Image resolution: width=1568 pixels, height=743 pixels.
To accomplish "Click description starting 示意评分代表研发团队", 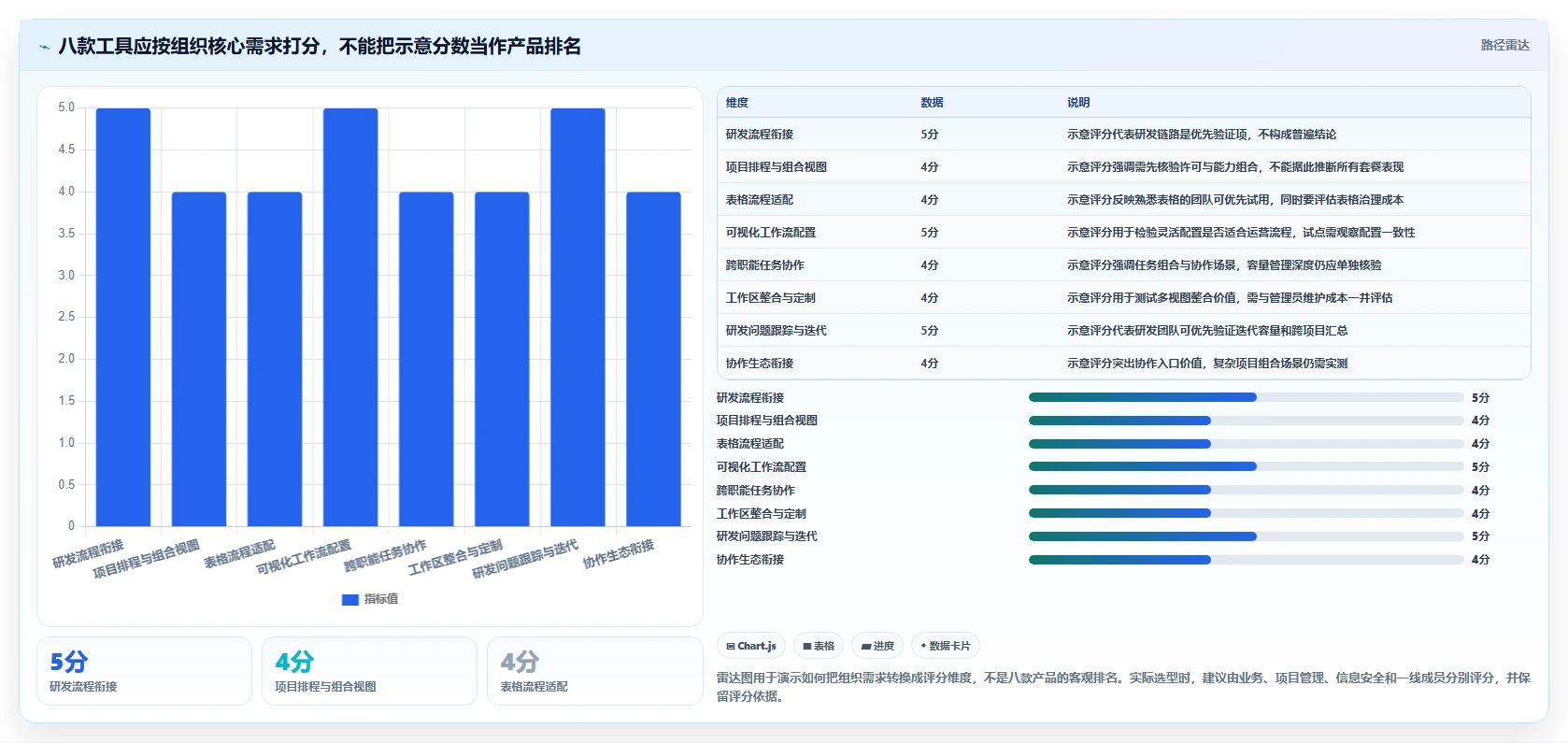I will point(1207,331).
